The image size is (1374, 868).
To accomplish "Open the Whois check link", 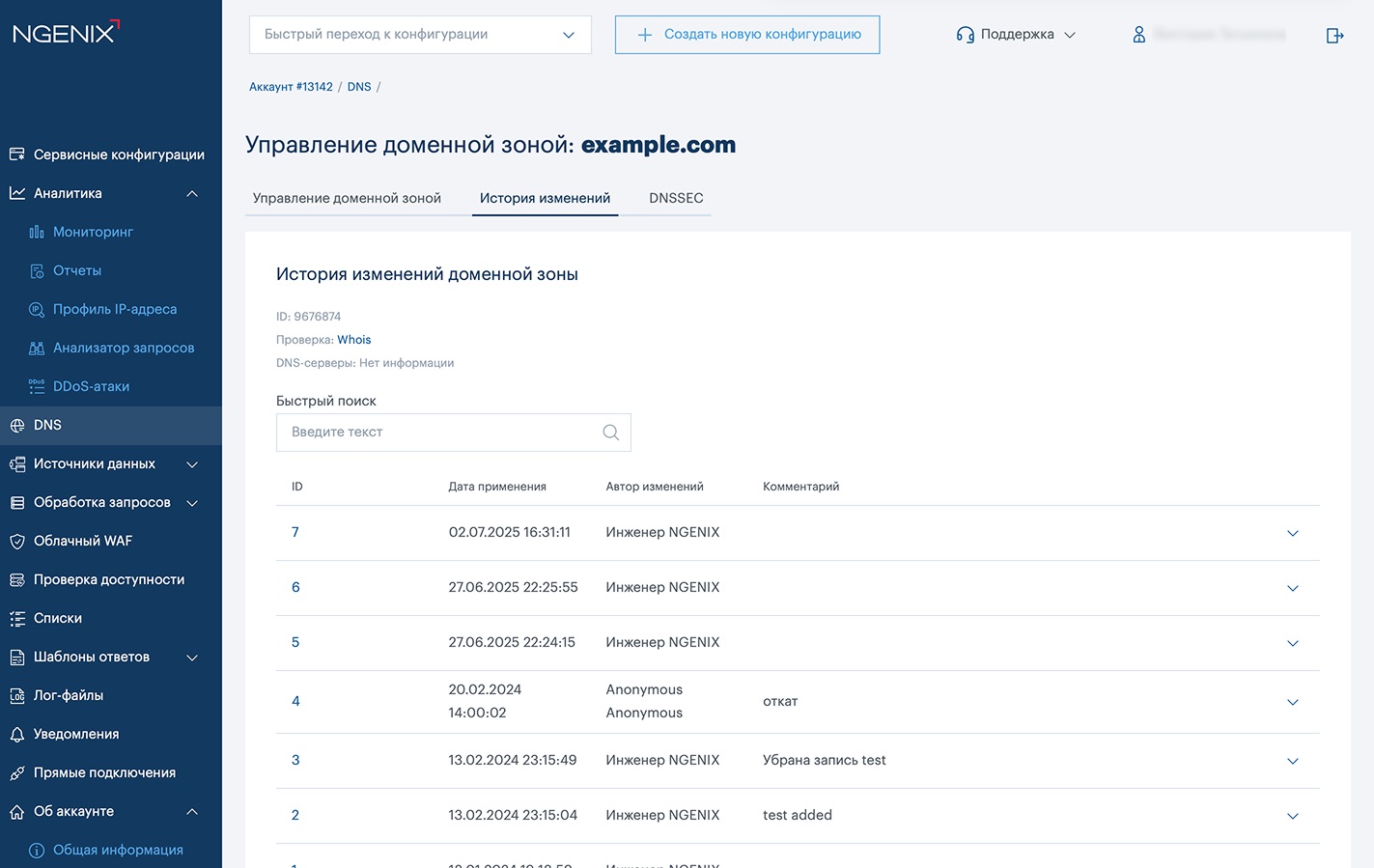I will [353, 340].
